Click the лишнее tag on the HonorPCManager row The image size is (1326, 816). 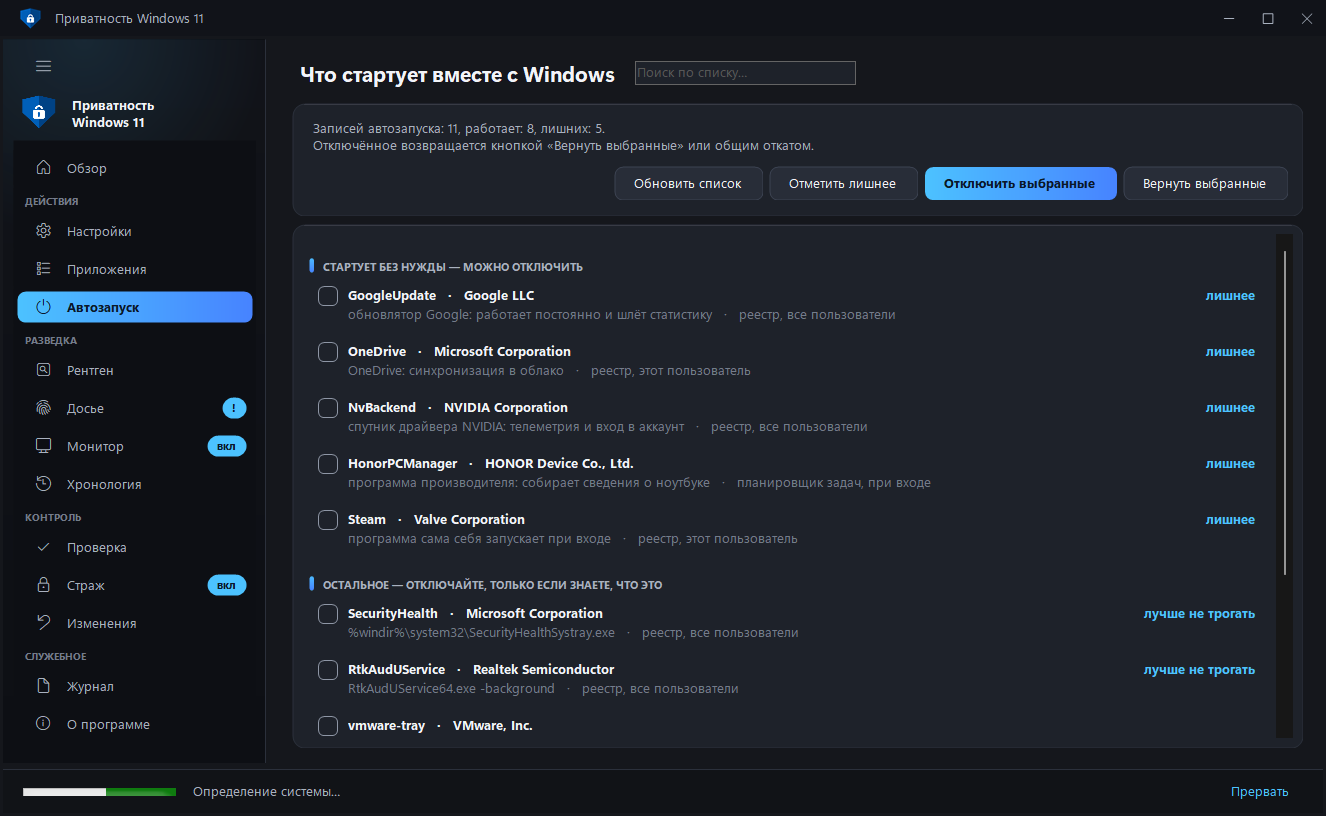coord(1230,464)
